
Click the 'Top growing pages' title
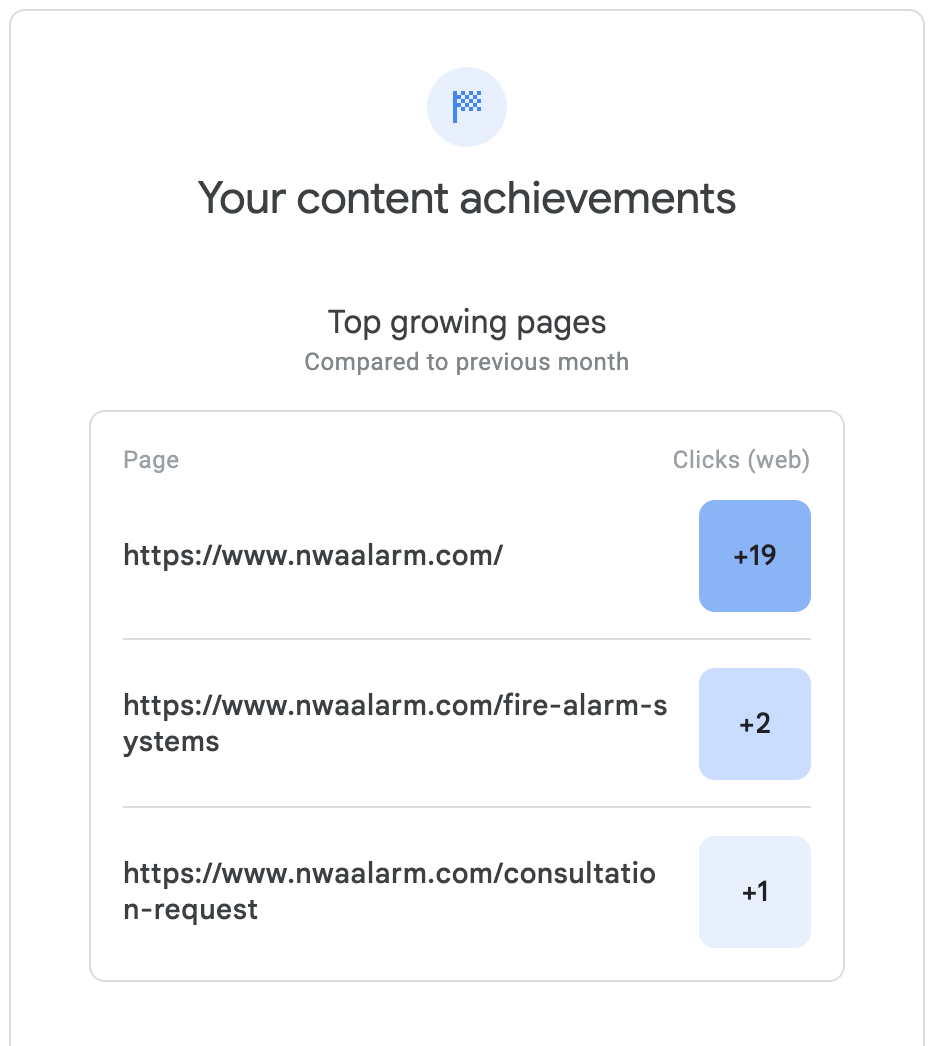(467, 323)
